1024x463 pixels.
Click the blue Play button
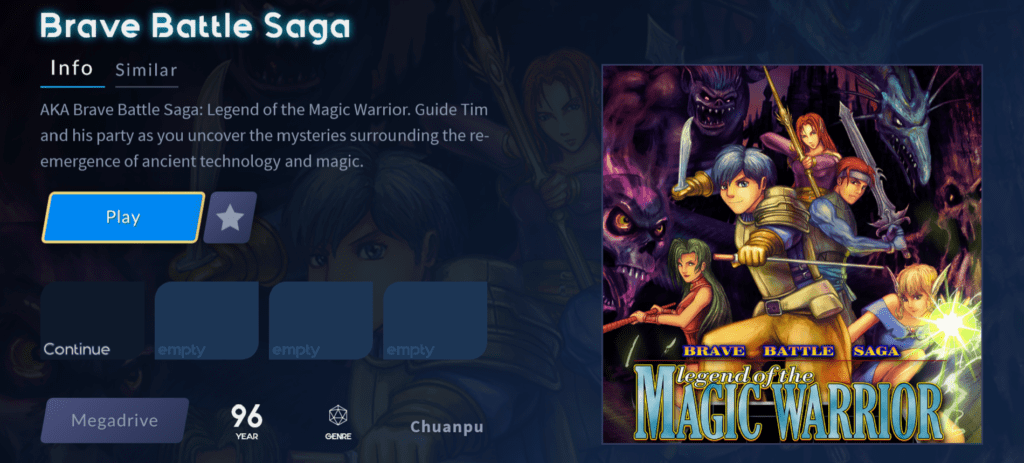point(123,217)
